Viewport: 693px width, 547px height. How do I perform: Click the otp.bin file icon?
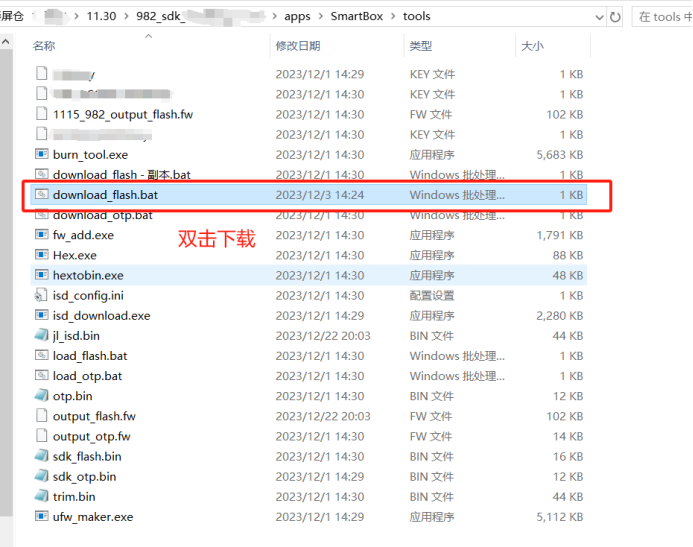[x=42, y=395]
